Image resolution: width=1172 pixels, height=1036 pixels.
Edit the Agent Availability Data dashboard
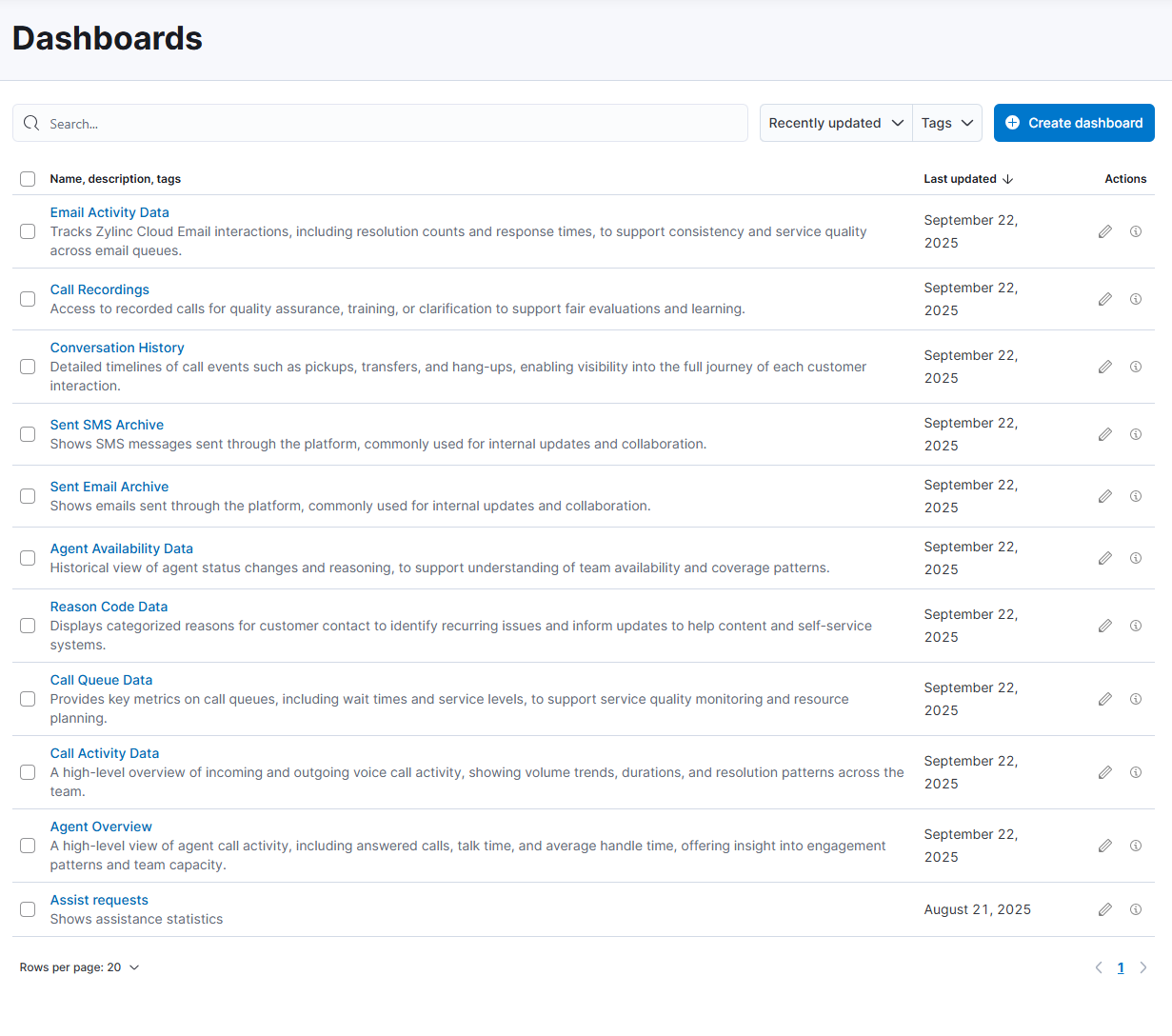click(x=1105, y=558)
